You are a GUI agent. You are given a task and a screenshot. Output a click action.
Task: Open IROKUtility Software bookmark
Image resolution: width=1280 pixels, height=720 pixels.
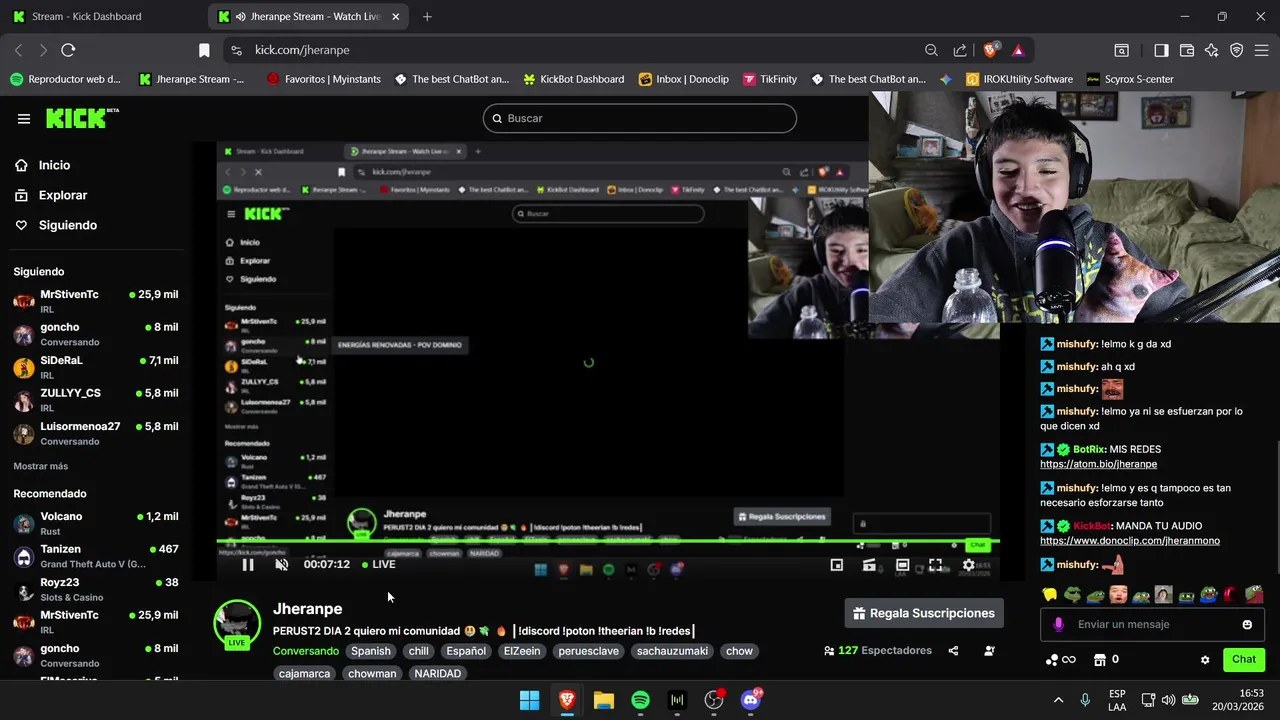(x=1020, y=79)
